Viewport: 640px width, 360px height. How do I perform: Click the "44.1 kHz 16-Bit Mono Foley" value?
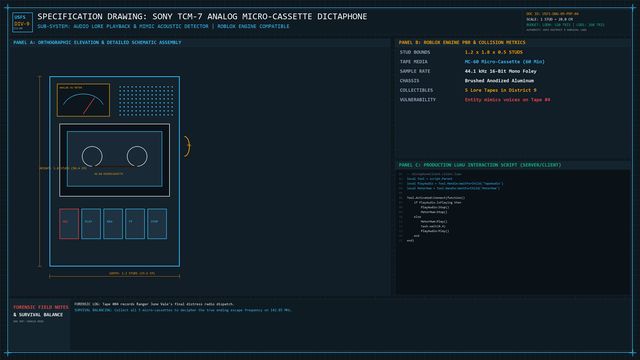point(500,71)
